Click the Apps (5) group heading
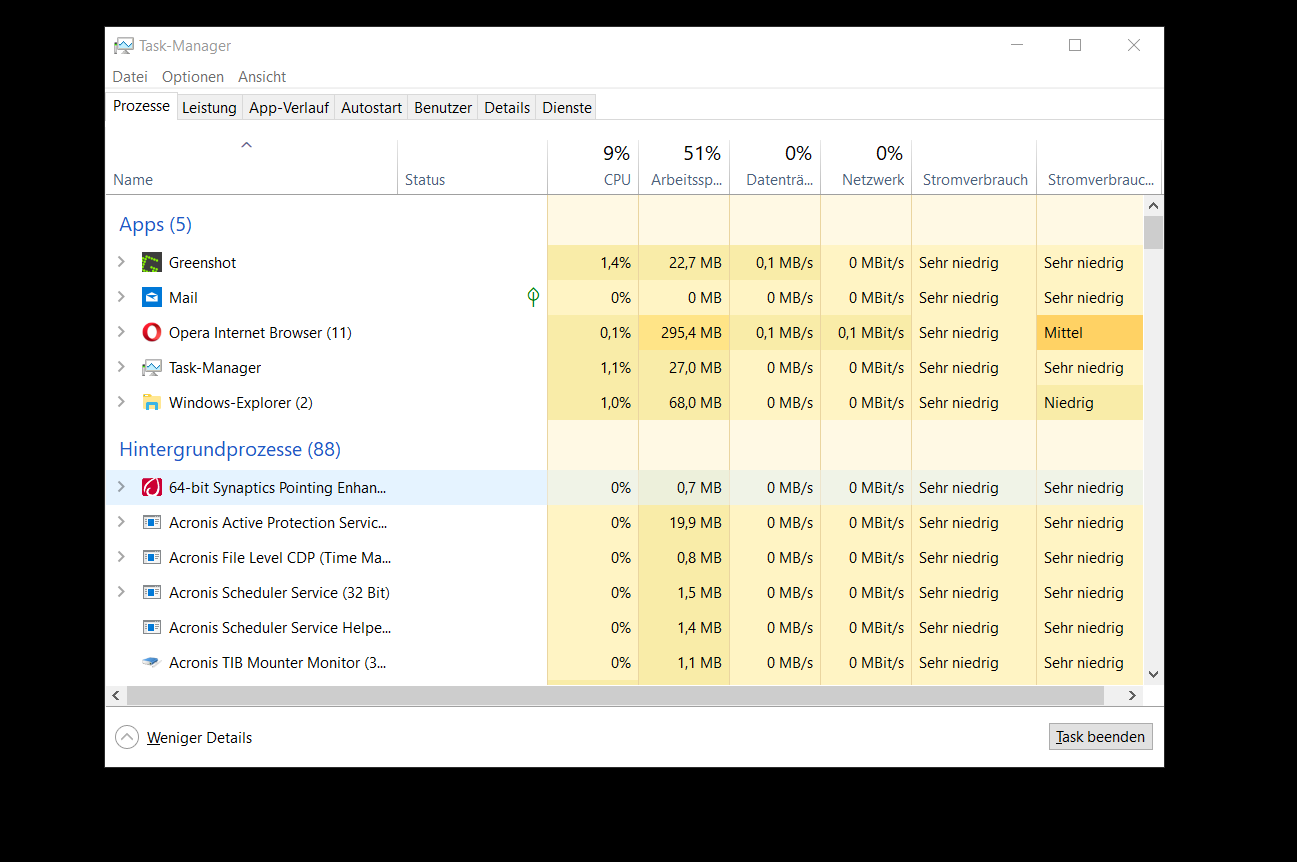The image size is (1297, 862). [x=155, y=224]
